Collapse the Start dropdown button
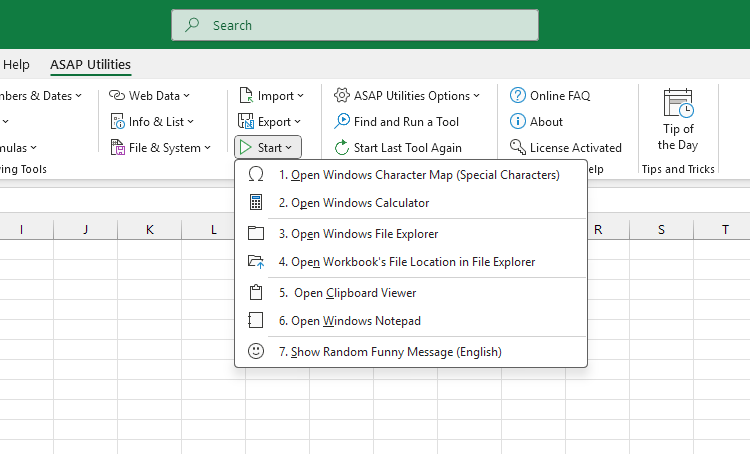This screenshot has height=454, width=750. point(268,147)
